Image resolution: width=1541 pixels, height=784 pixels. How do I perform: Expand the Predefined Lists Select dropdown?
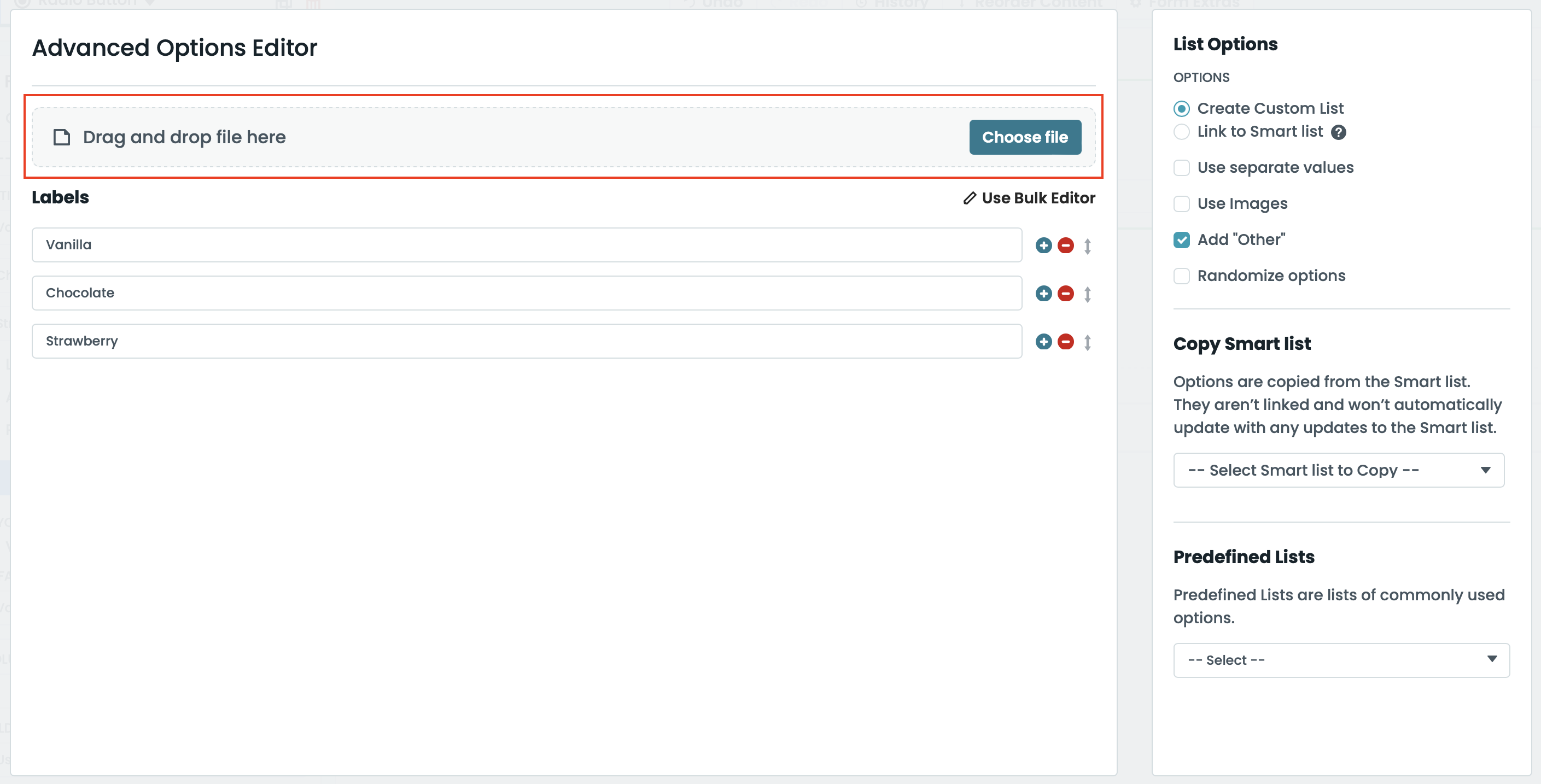(1340, 659)
